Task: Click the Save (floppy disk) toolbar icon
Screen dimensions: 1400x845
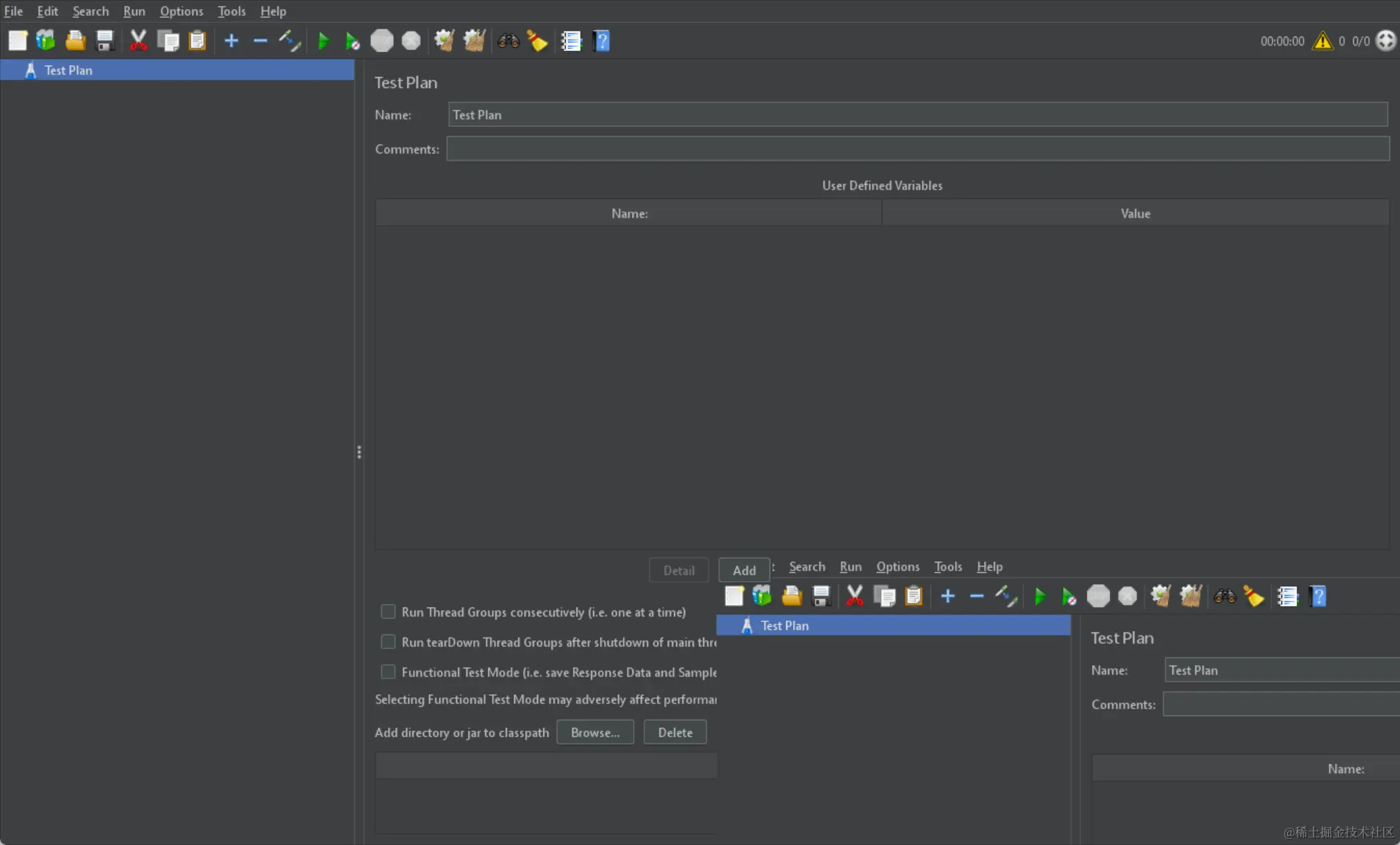Action: [x=104, y=41]
